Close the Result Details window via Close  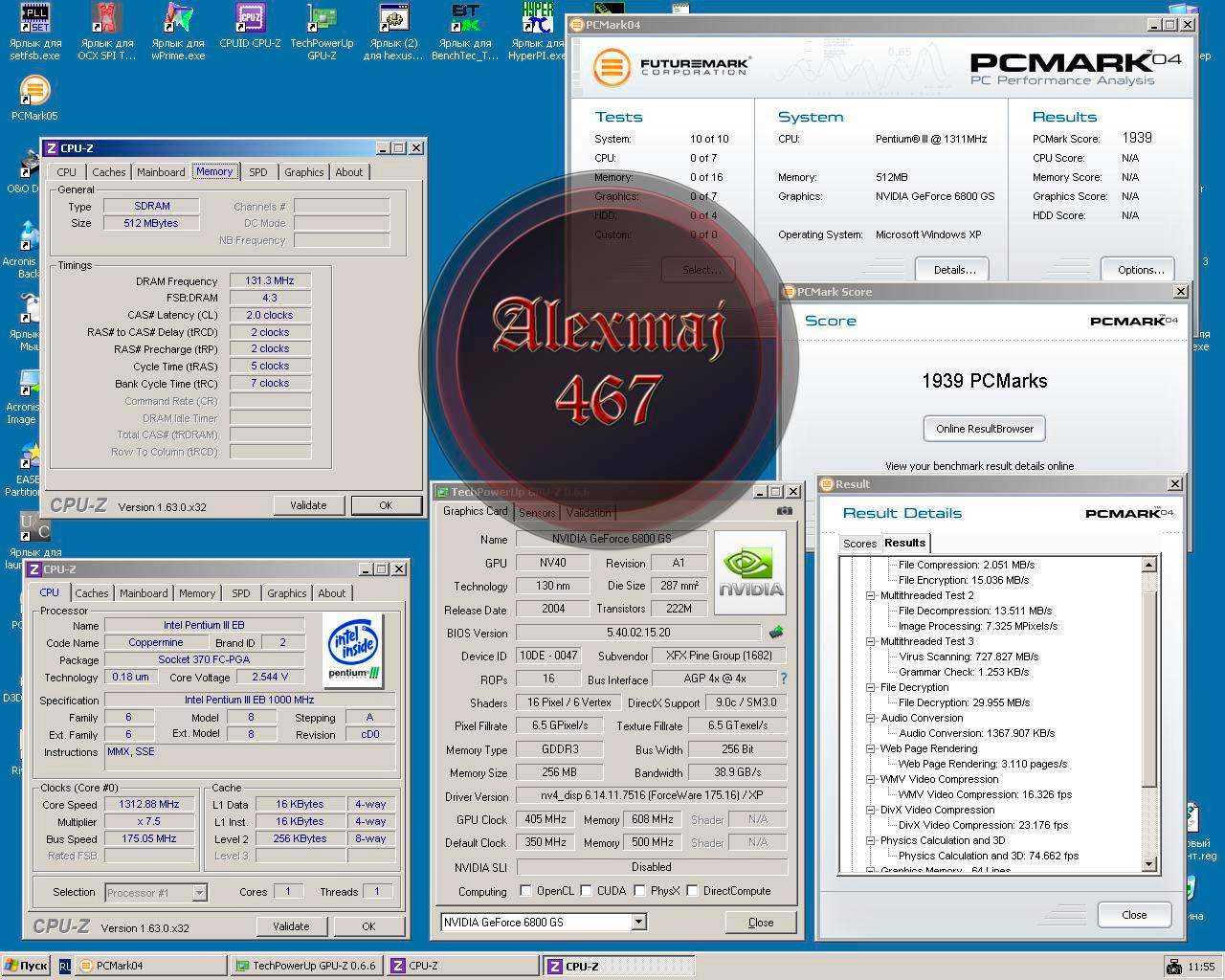(x=1134, y=915)
